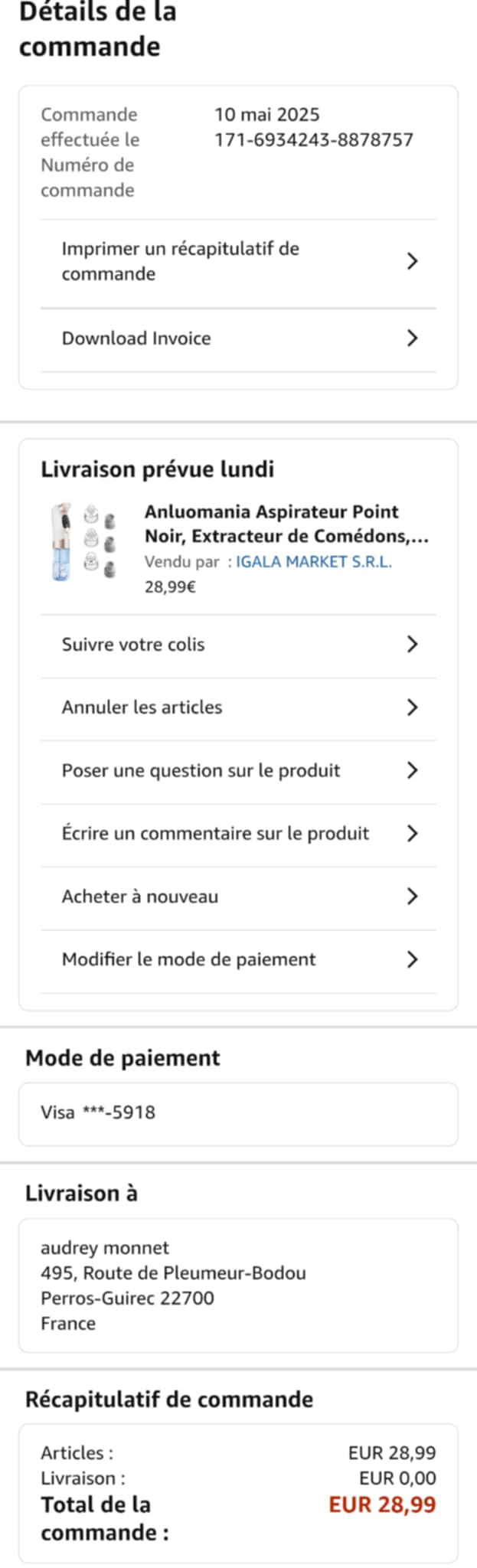Open Imprimer un récapitulatif de commande
The height and width of the screenshot is (1568, 477).
coord(181,261)
